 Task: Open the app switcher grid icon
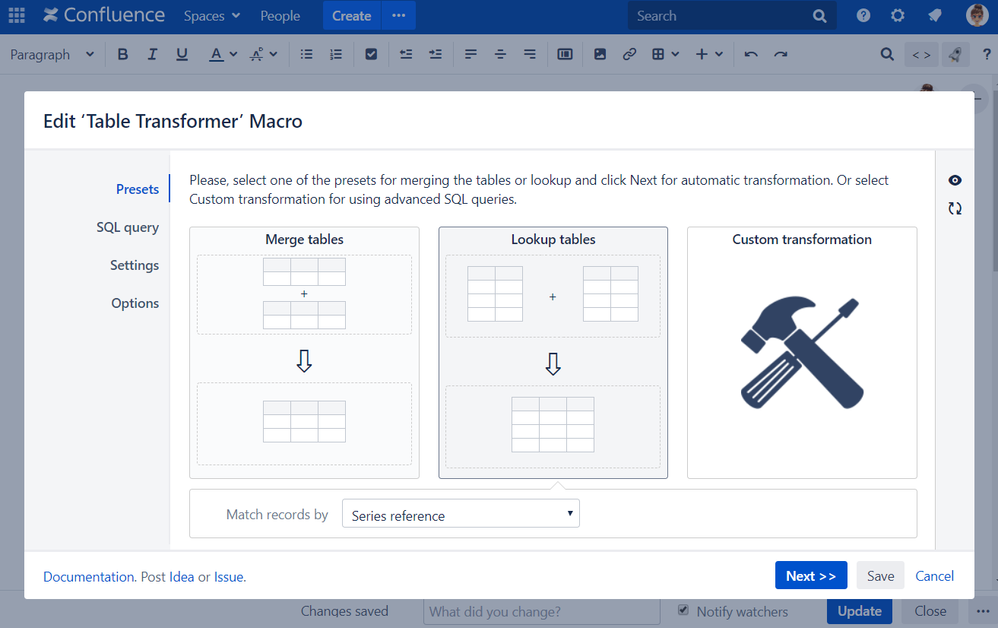[x=17, y=15]
